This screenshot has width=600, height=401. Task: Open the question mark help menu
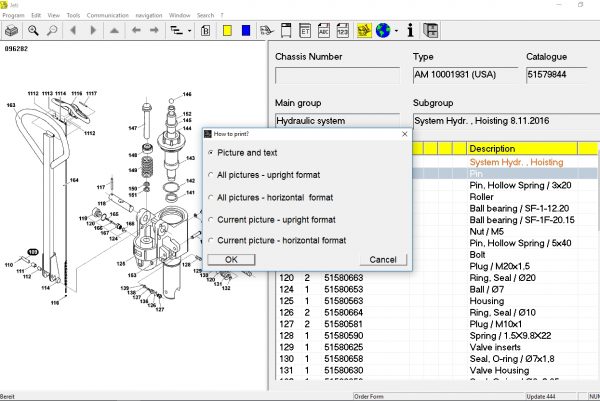pyautogui.click(x=222, y=15)
